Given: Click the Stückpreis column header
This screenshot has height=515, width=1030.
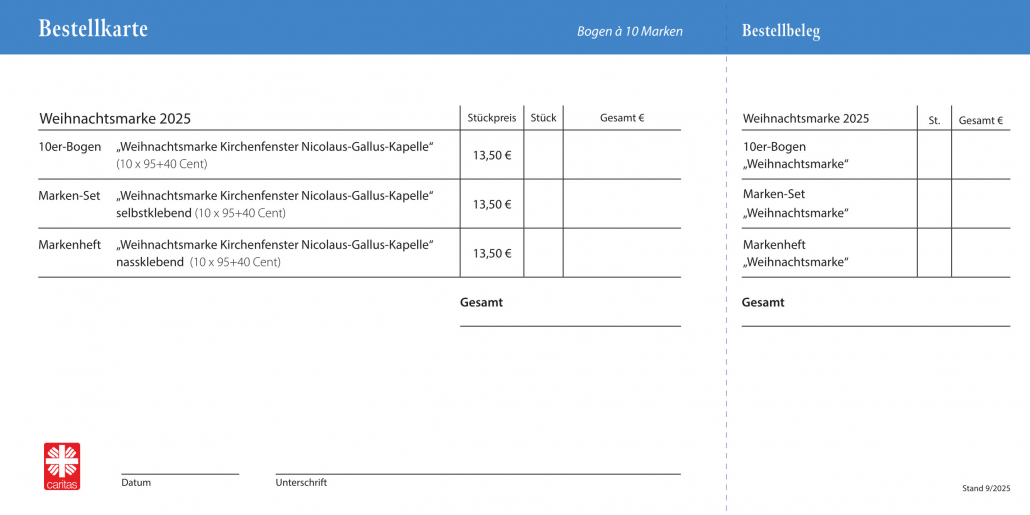Looking at the screenshot, I should (491, 118).
